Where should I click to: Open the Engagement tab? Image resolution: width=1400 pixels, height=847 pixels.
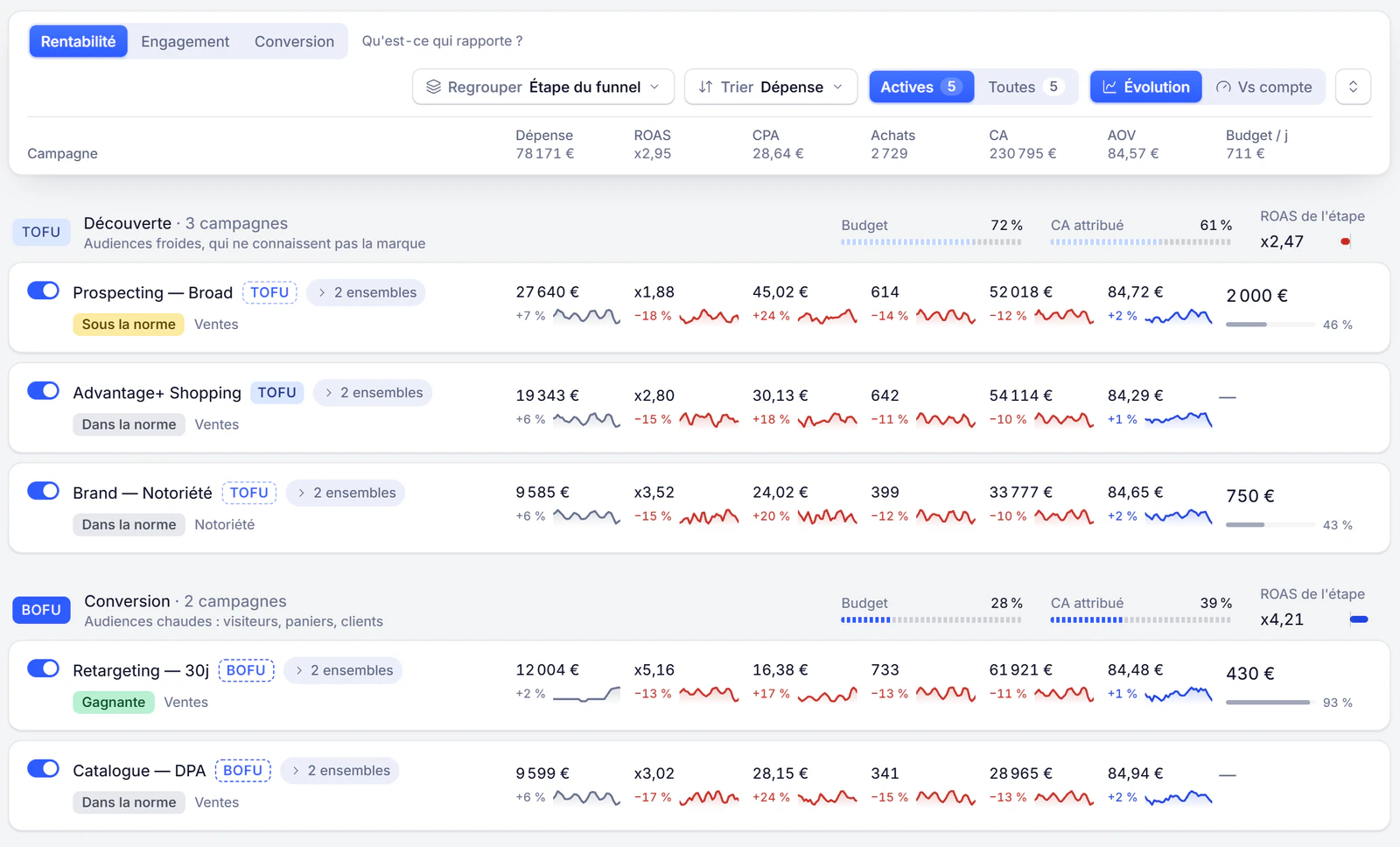[x=185, y=41]
